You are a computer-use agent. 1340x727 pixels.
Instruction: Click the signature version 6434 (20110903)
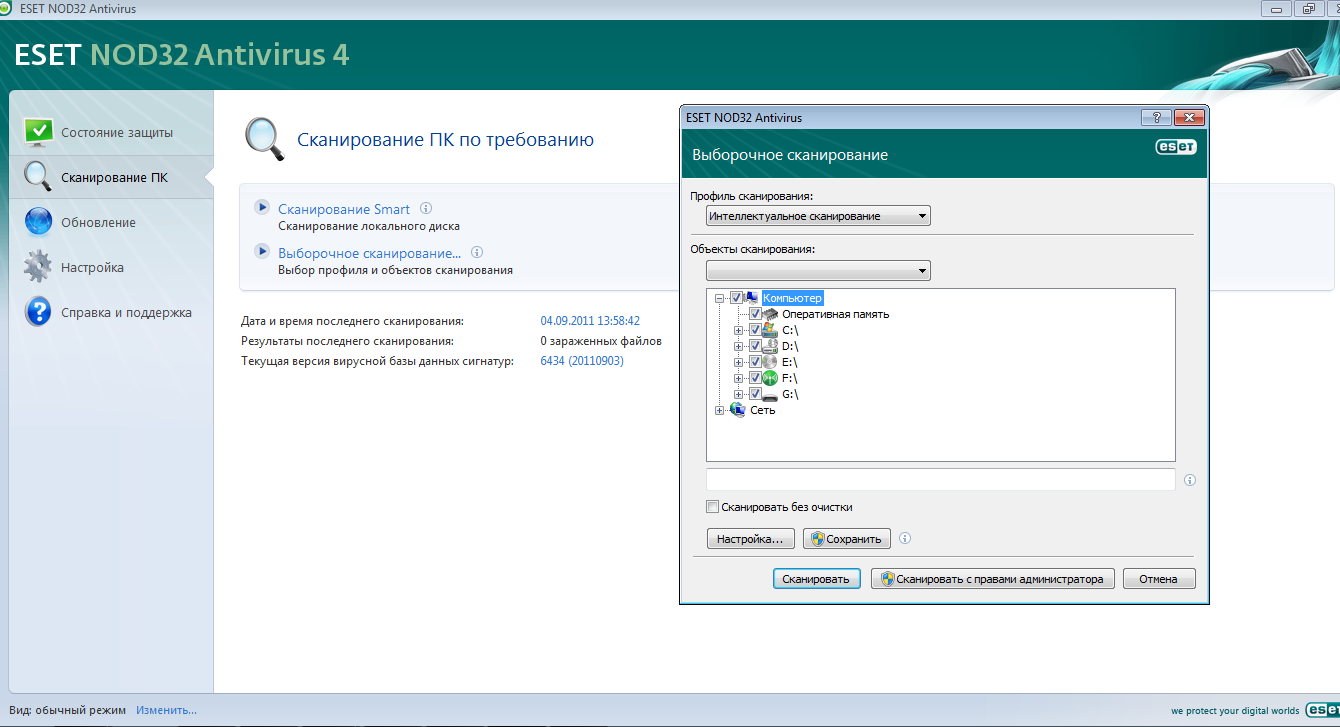(582, 361)
